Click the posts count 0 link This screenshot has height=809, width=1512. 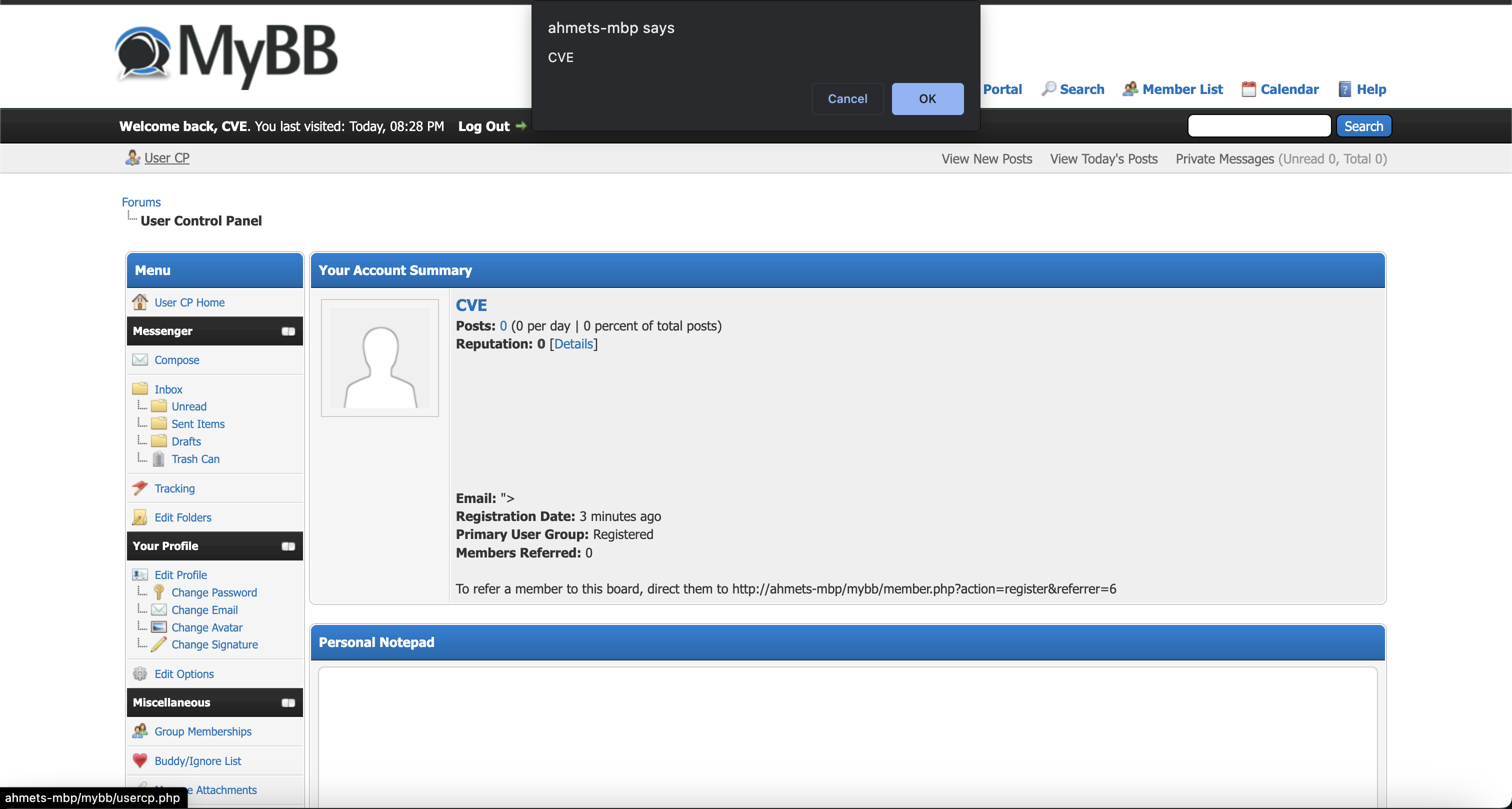point(503,326)
